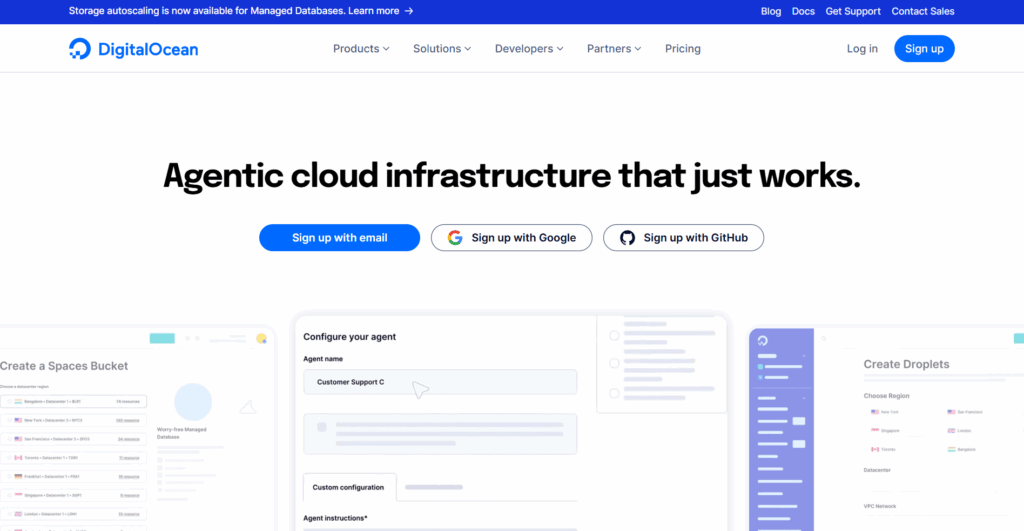The image size is (1024, 531).
Task: Open the Developers dropdown menu
Action: (x=529, y=49)
